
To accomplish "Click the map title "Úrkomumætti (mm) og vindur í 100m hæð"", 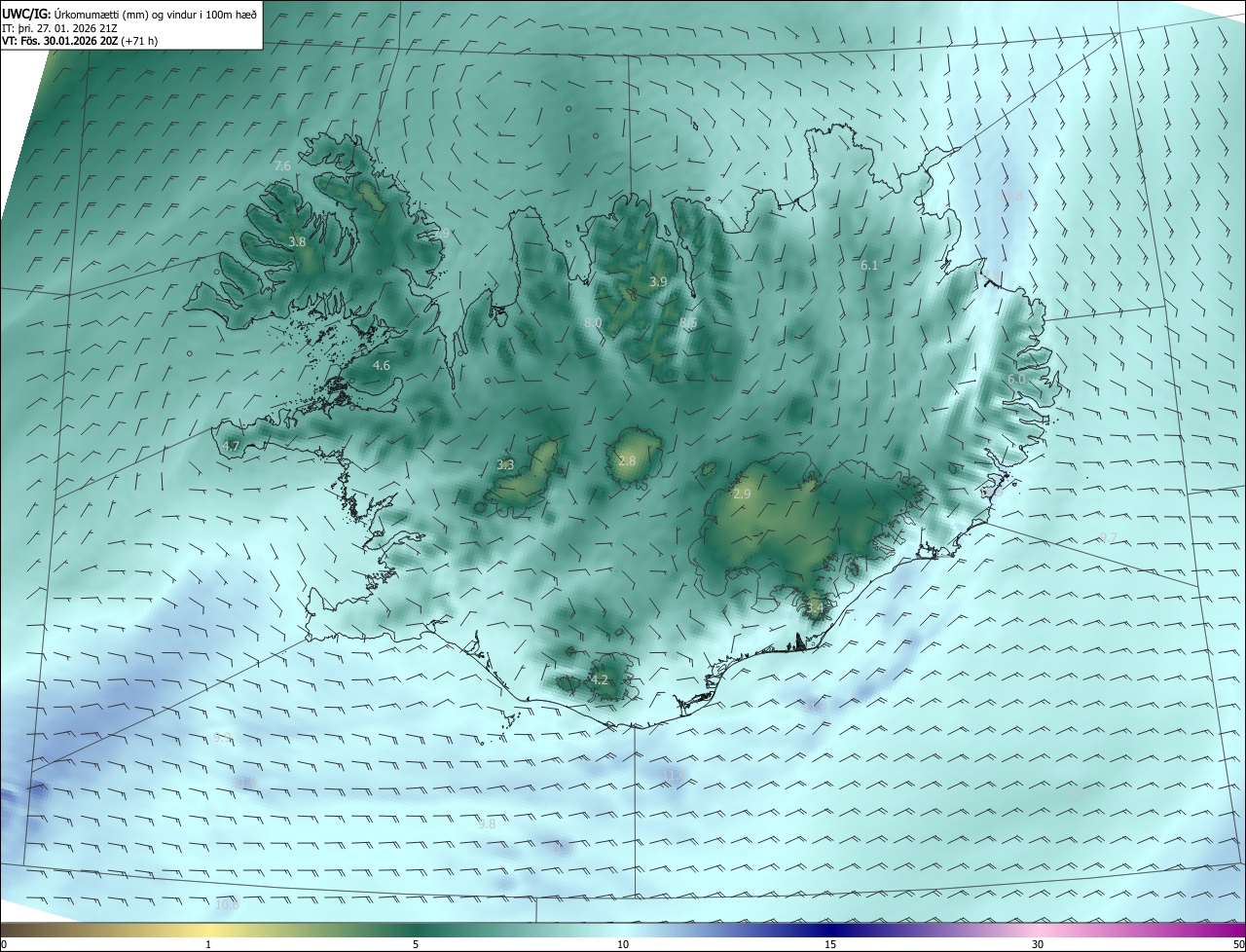I will point(155,13).
